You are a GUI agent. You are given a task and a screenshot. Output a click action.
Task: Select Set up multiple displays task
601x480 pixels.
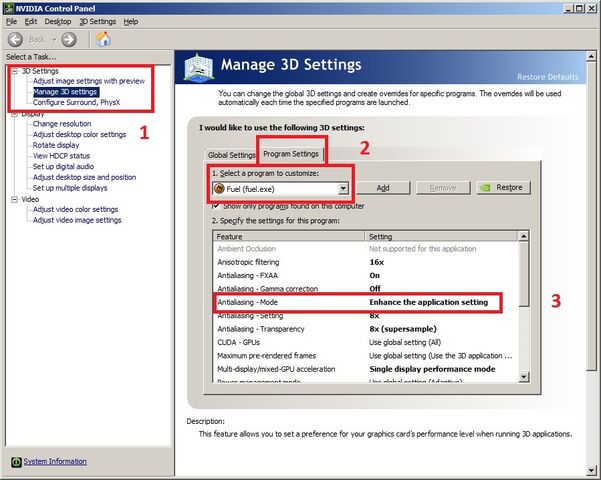pos(70,188)
